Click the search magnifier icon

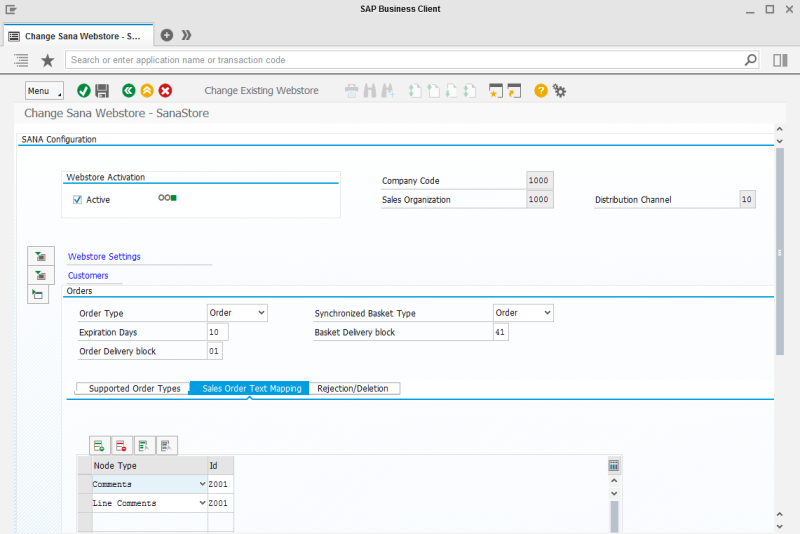coord(751,60)
